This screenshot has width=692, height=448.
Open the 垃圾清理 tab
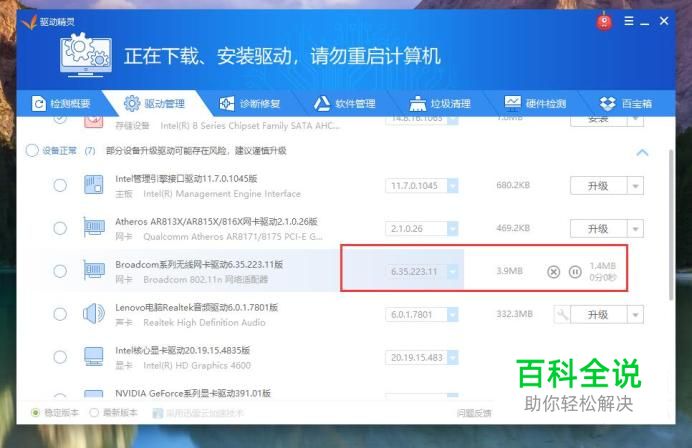[x=440, y=104]
